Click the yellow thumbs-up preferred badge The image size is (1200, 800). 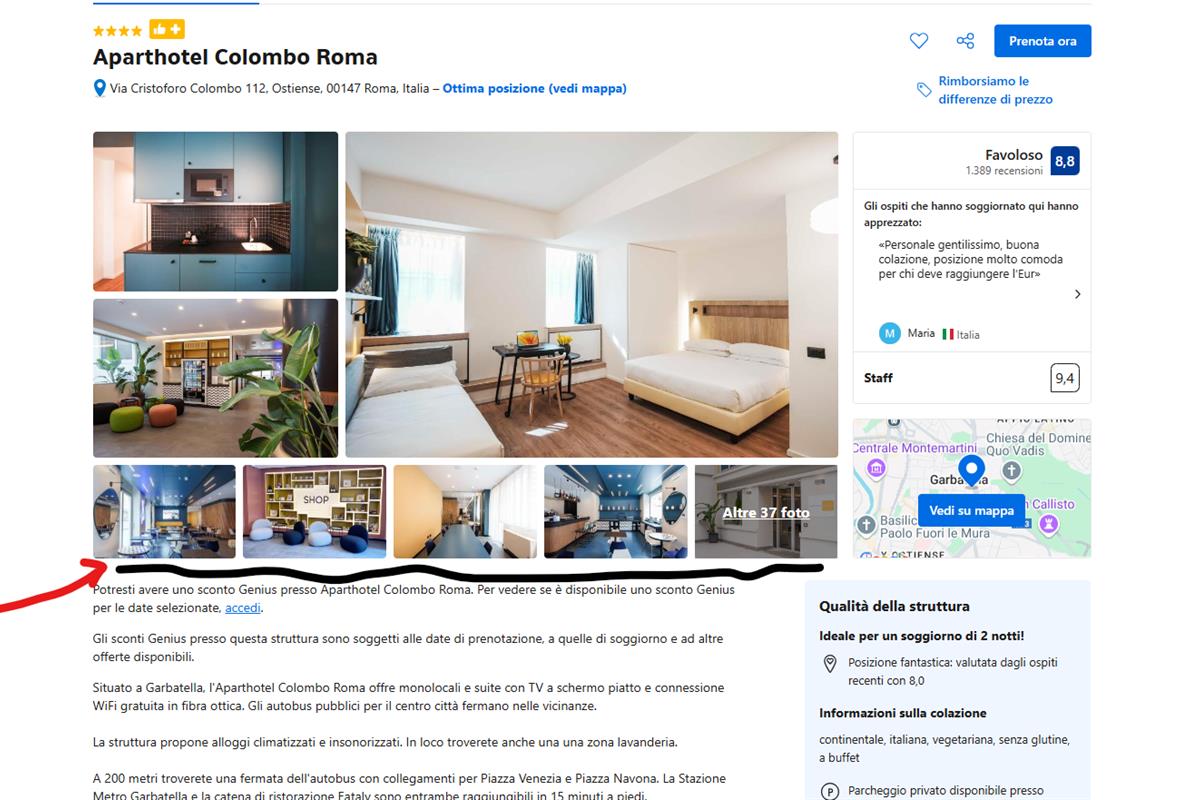coord(167,30)
